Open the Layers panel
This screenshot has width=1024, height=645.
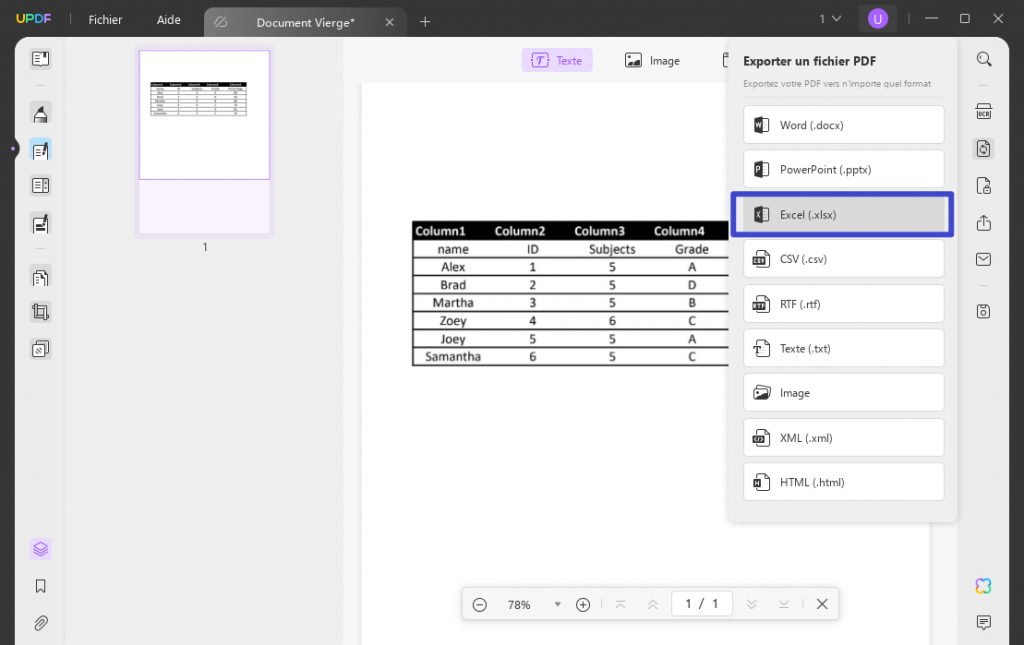pos(40,548)
